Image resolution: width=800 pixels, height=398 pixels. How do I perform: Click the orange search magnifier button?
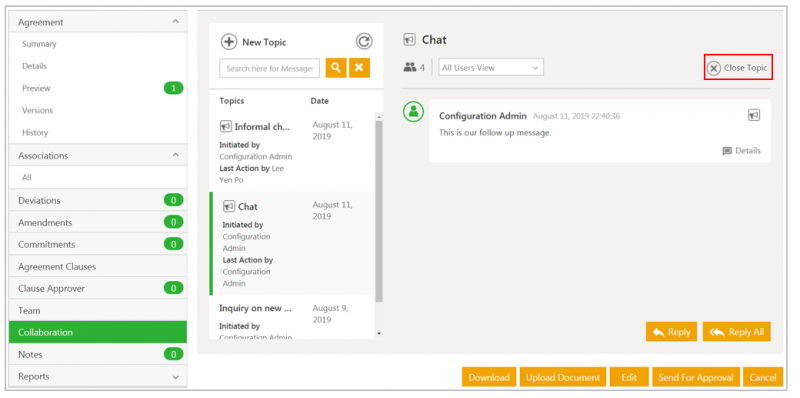(x=336, y=68)
